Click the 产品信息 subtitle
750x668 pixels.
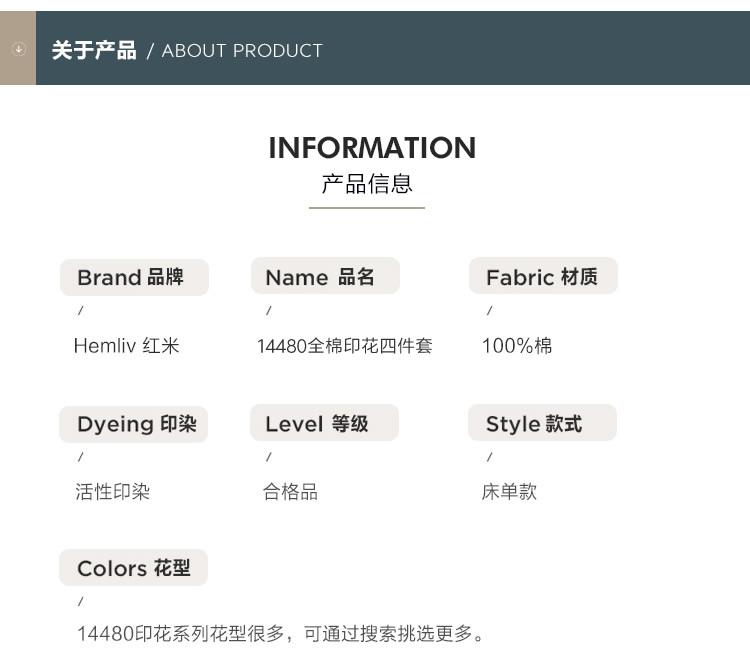[367, 184]
